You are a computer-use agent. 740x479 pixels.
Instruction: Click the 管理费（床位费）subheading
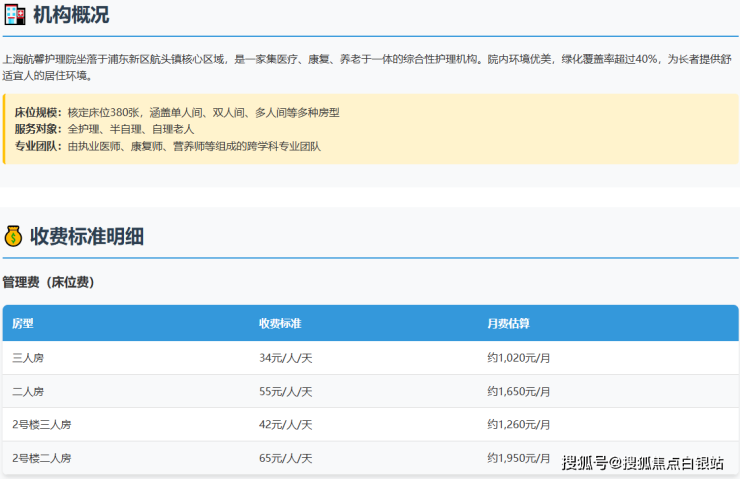click(x=48, y=283)
